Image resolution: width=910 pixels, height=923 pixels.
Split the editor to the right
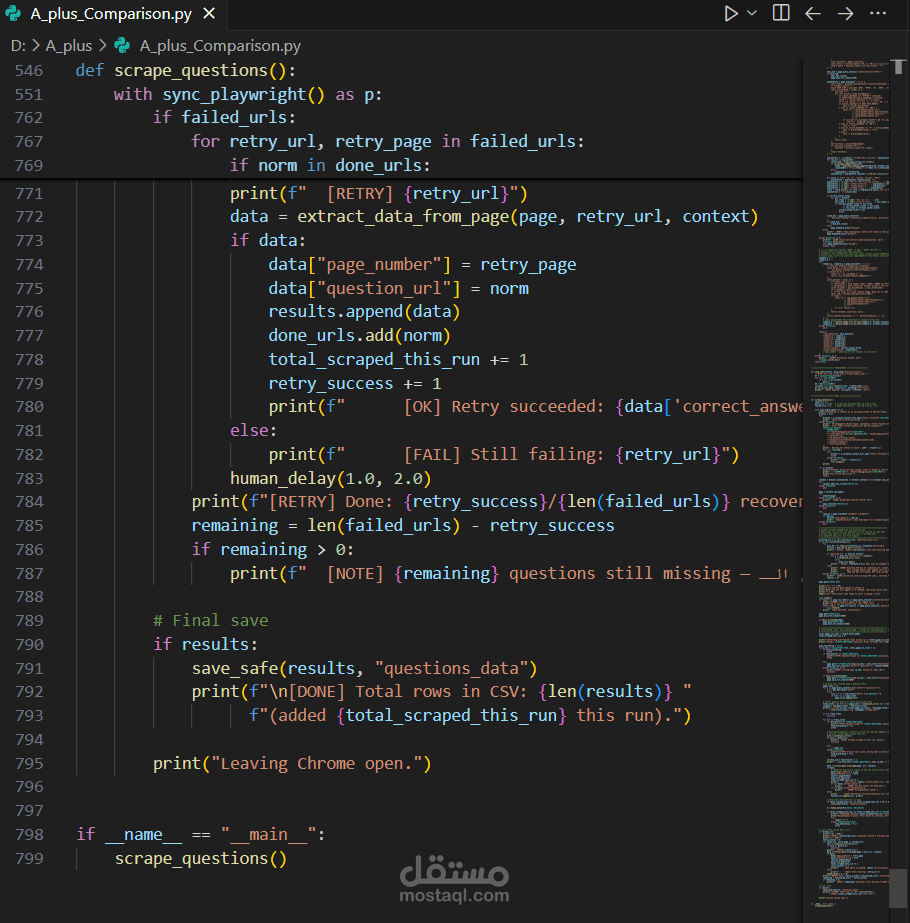click(781, 13)
